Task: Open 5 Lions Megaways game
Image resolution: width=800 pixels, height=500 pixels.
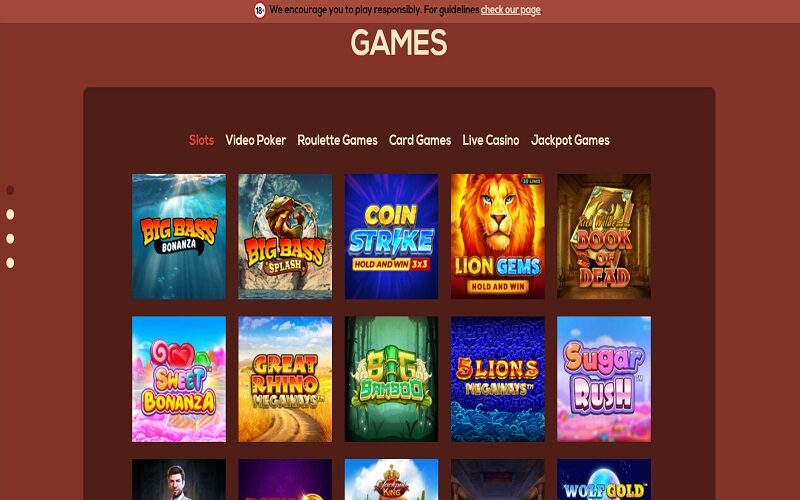Action: tap(497, 379)
